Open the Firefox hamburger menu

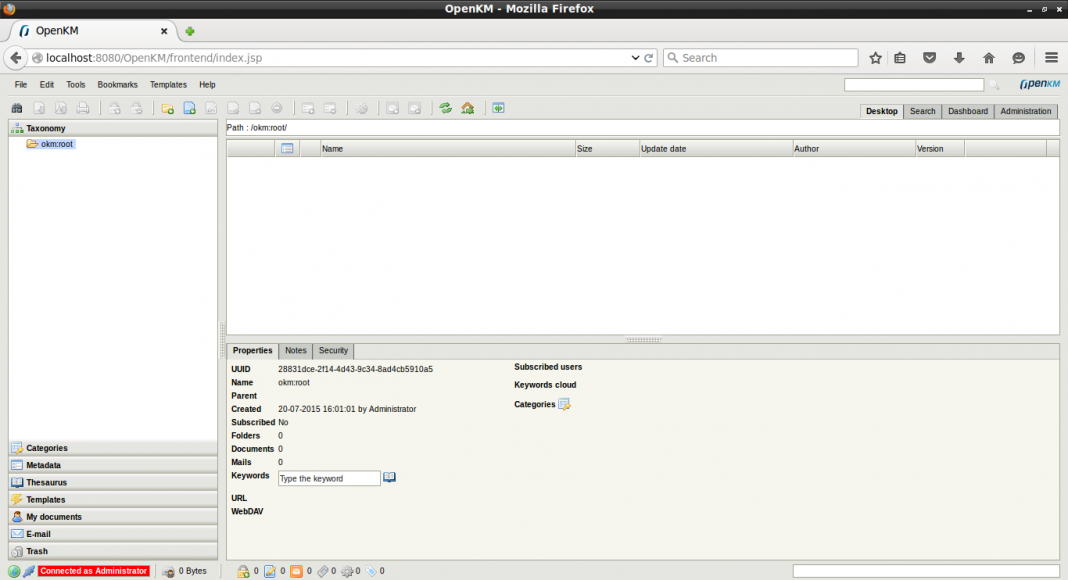[x=1051, y=58]
